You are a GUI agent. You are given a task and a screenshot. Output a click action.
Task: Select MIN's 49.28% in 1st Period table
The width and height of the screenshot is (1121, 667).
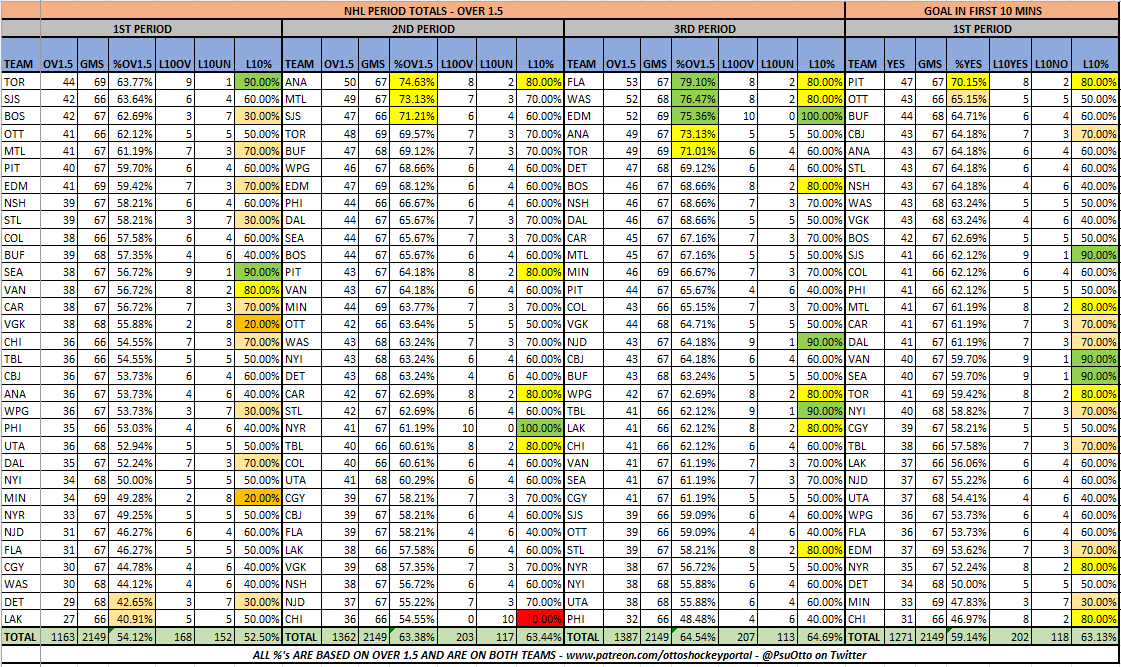132,498
